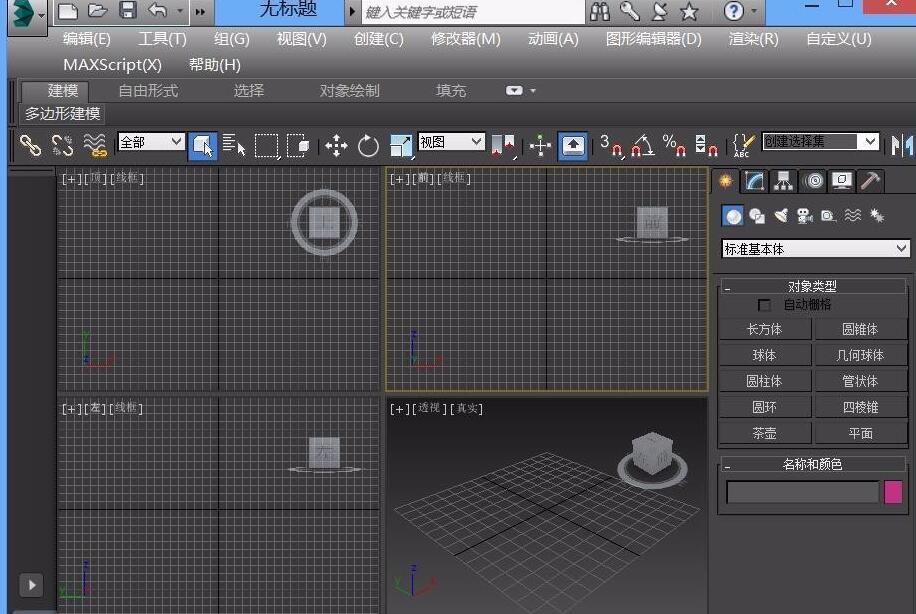Choose the Select and Rotate tool
Image resolution: width=916 pixels, height=614 pixels.
tap(368, 146)
